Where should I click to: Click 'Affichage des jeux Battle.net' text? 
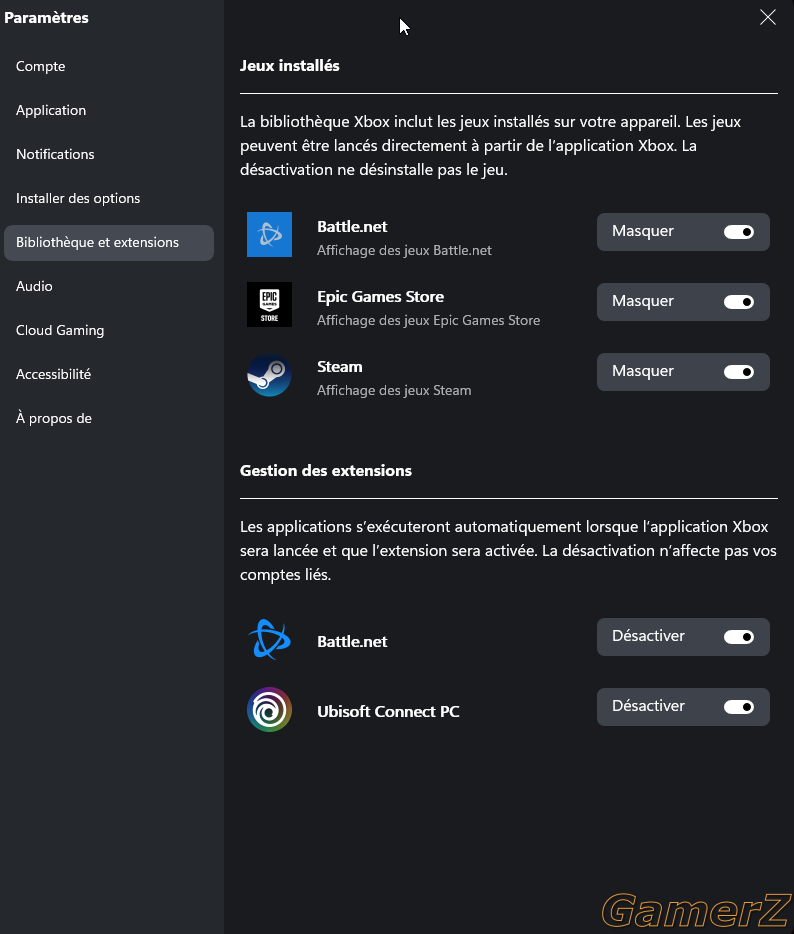(404, 250)
